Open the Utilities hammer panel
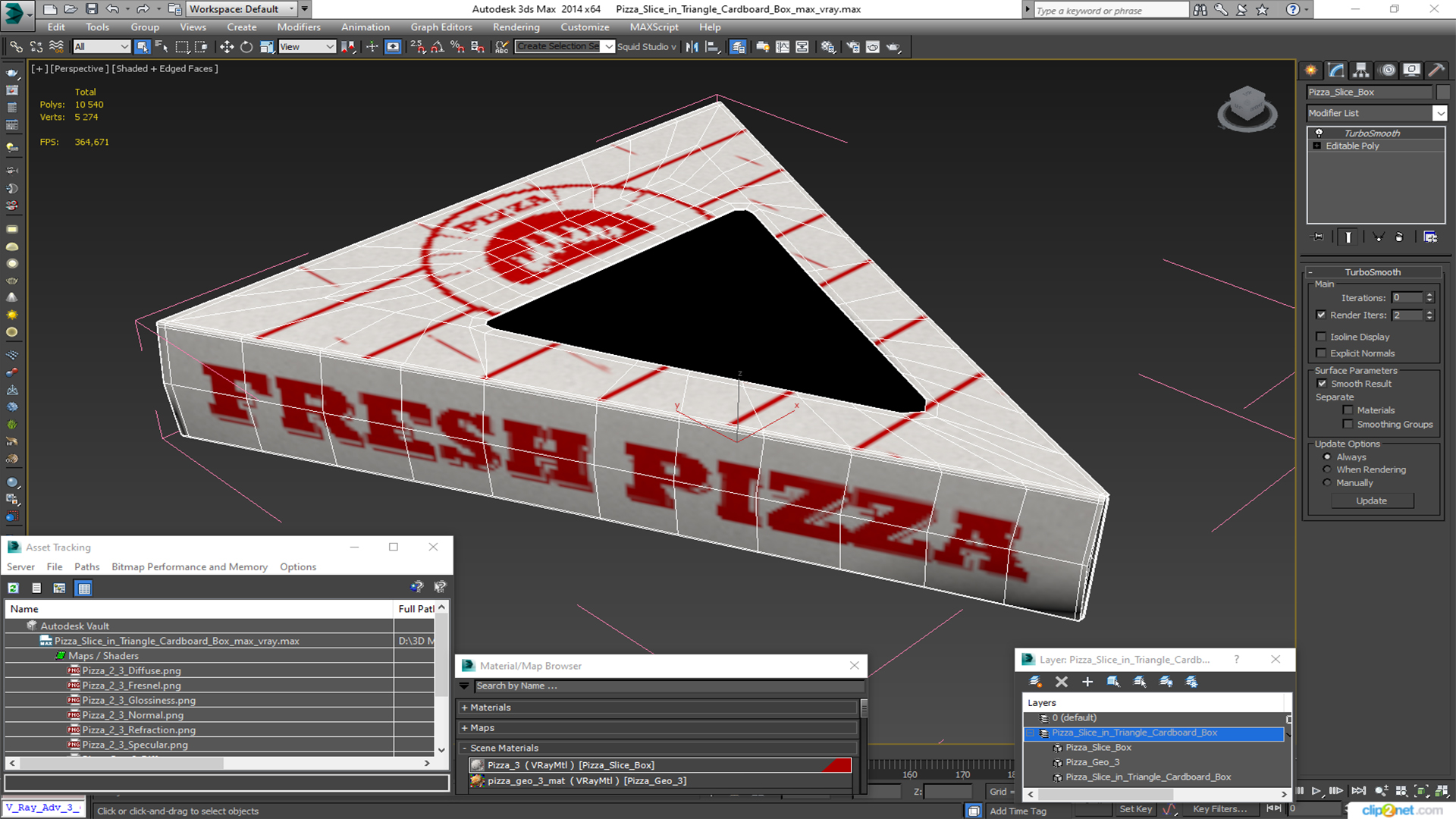 pos(1436,70)
